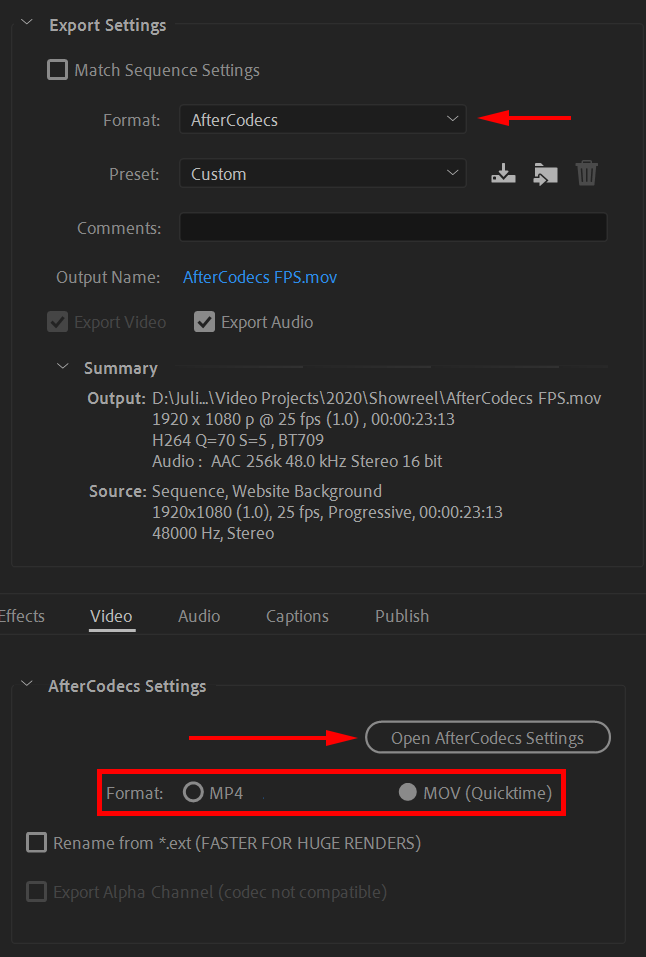646x957 pixels.
Task: Collapse the Summary section
Action: pyautogui.click(x=62, y=367)
